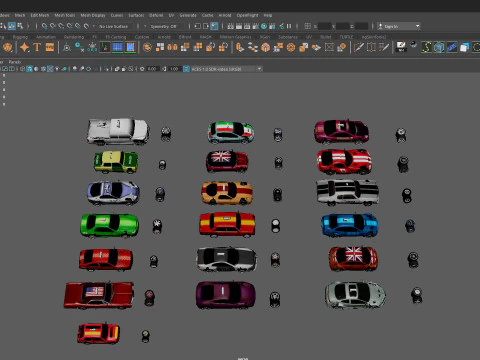The image size is (480, 360).
Task: Click the orange SVG shelf icon
Action: (x=50, y=47)
